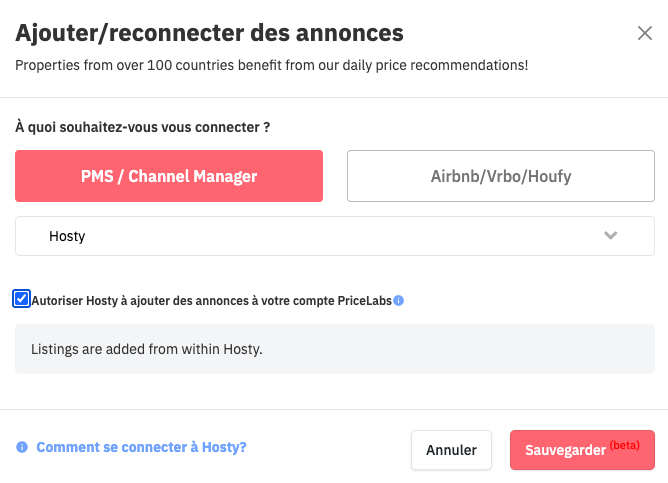Viewport: 668px width, 483px height.
Task: Click the red (beta) label on Sauvegarder
Action: (625, 445)
